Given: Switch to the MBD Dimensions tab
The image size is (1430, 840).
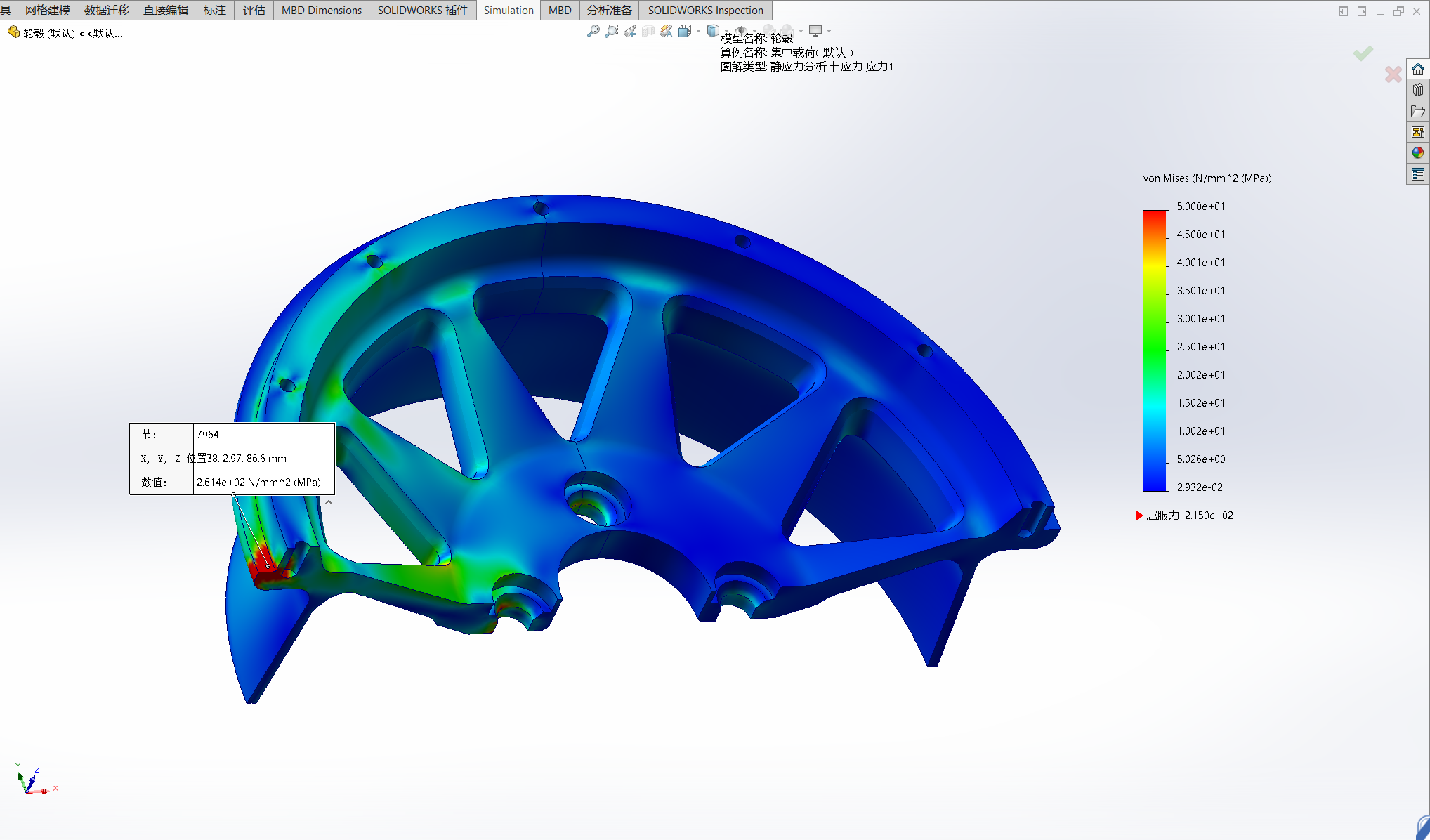Looking at the screenshot, I should 321,10.
